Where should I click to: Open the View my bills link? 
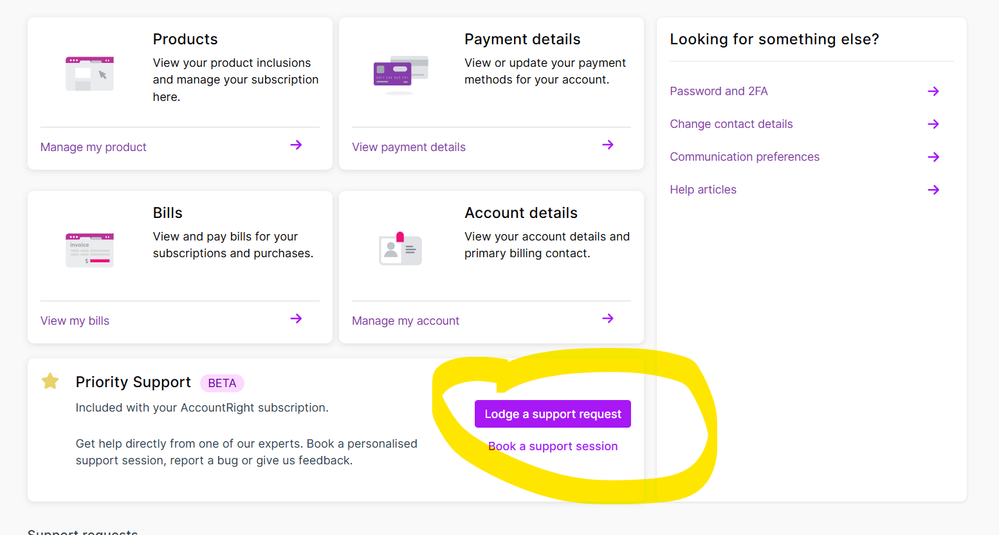pos(75,321)
